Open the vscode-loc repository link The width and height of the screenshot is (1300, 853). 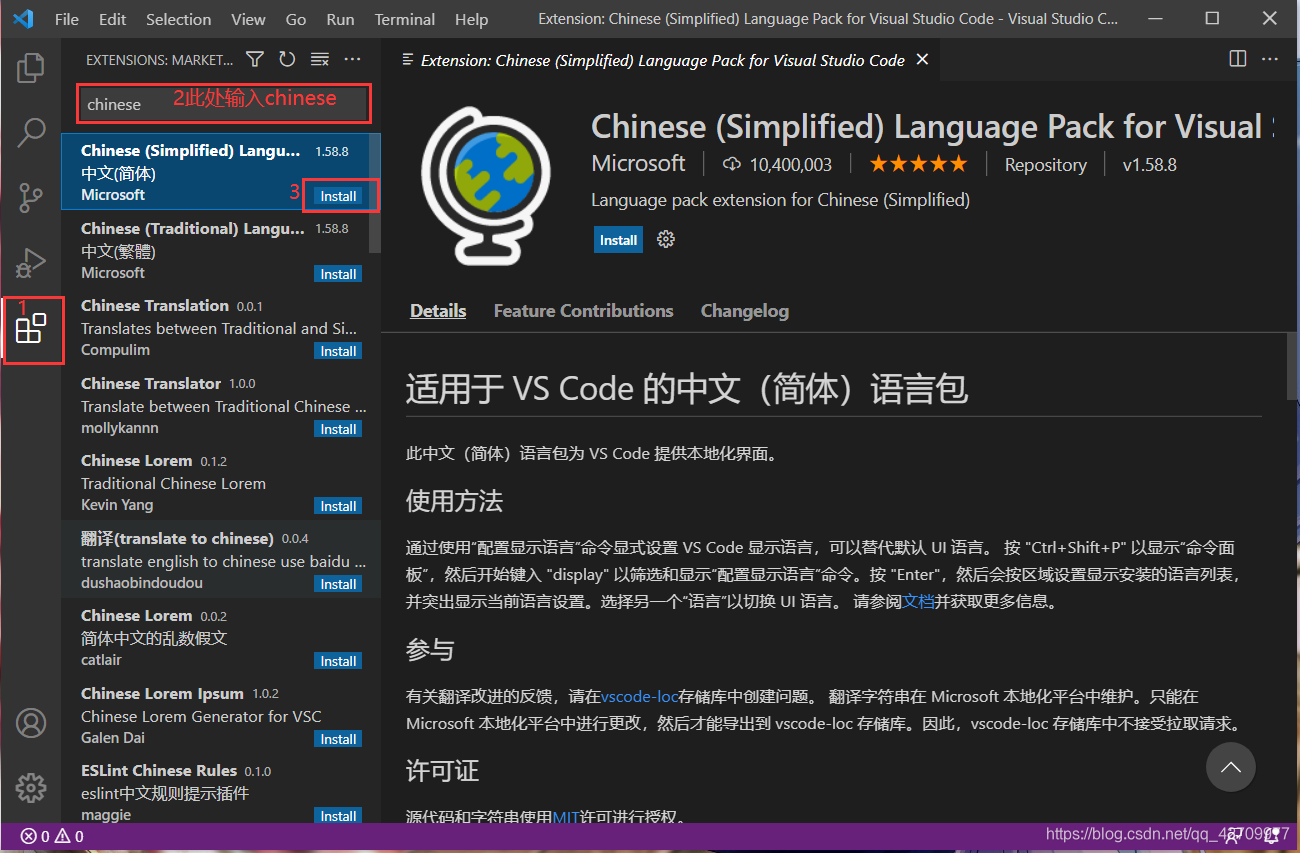click(x=640, y=697)
